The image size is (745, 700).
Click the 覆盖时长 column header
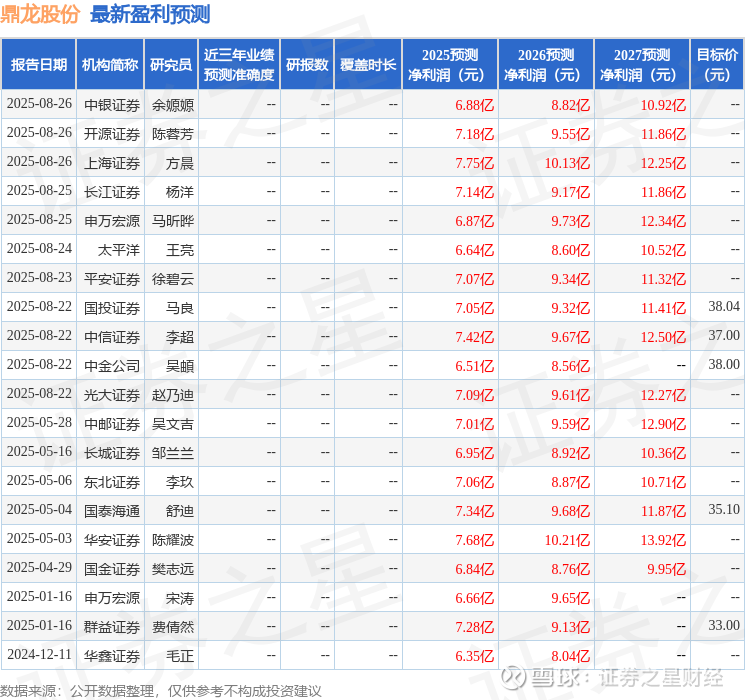(x=368, y=65)
